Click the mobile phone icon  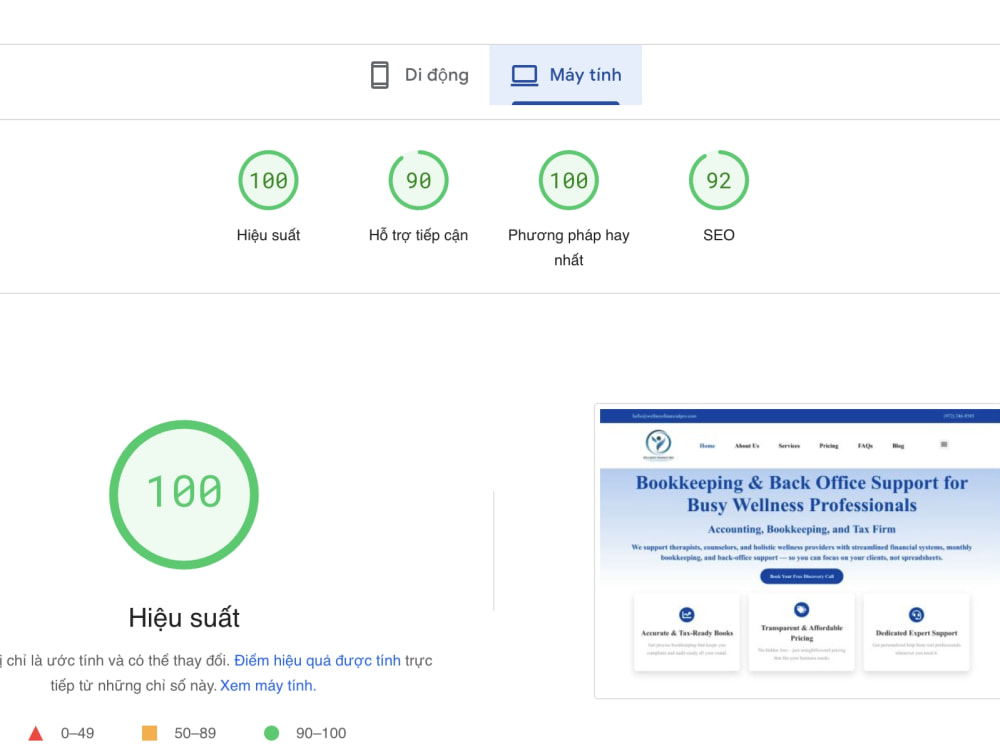coord(379,75)
